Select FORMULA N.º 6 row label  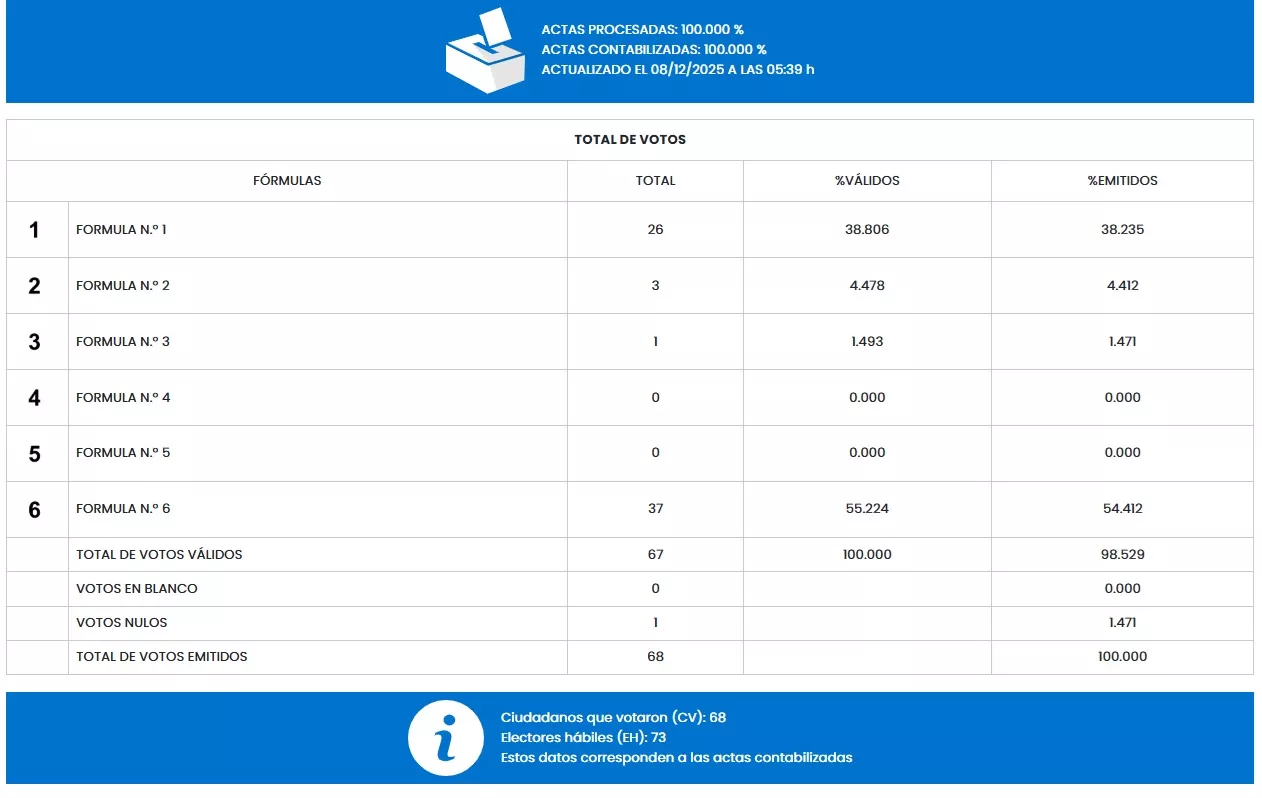tap(123, 509)
